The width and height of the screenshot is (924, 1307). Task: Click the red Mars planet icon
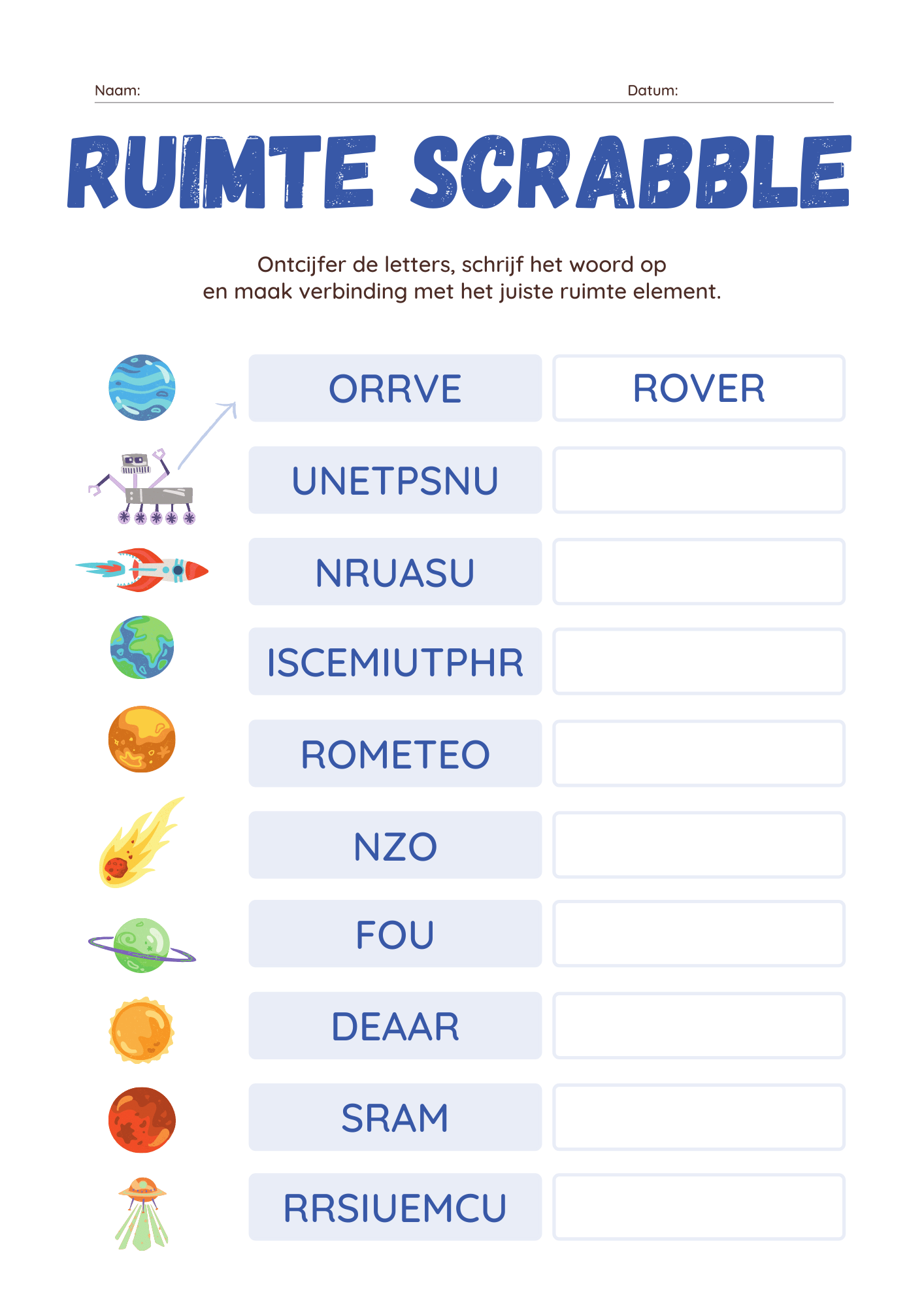142,1120
